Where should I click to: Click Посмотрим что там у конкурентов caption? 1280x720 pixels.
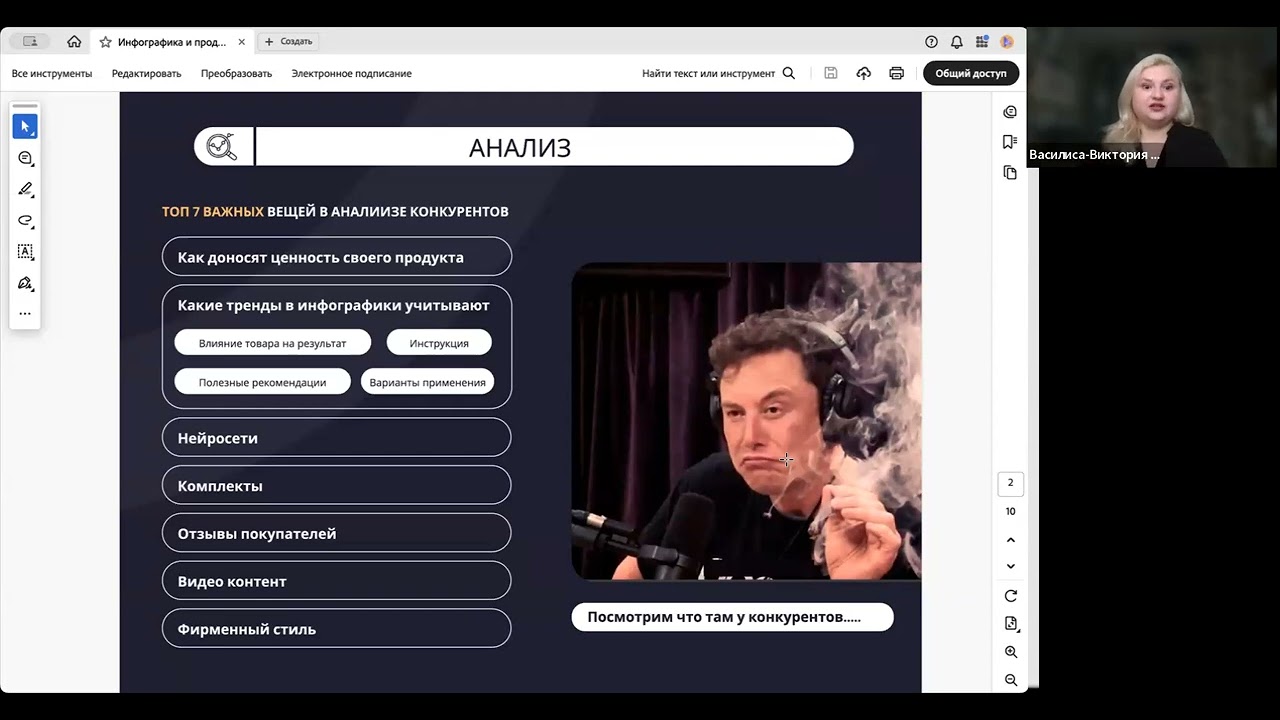pos(732,617)
